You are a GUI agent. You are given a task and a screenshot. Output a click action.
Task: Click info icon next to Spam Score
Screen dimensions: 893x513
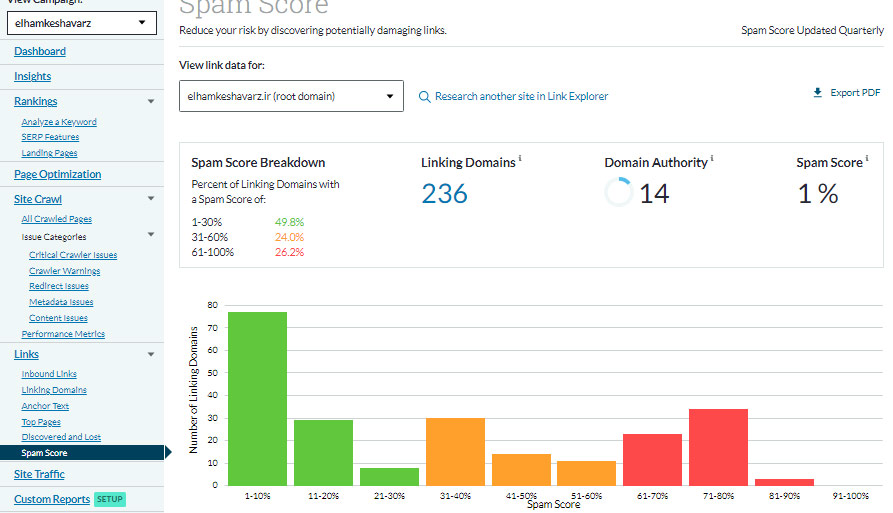pyautogui.click(x=867, y=159)
